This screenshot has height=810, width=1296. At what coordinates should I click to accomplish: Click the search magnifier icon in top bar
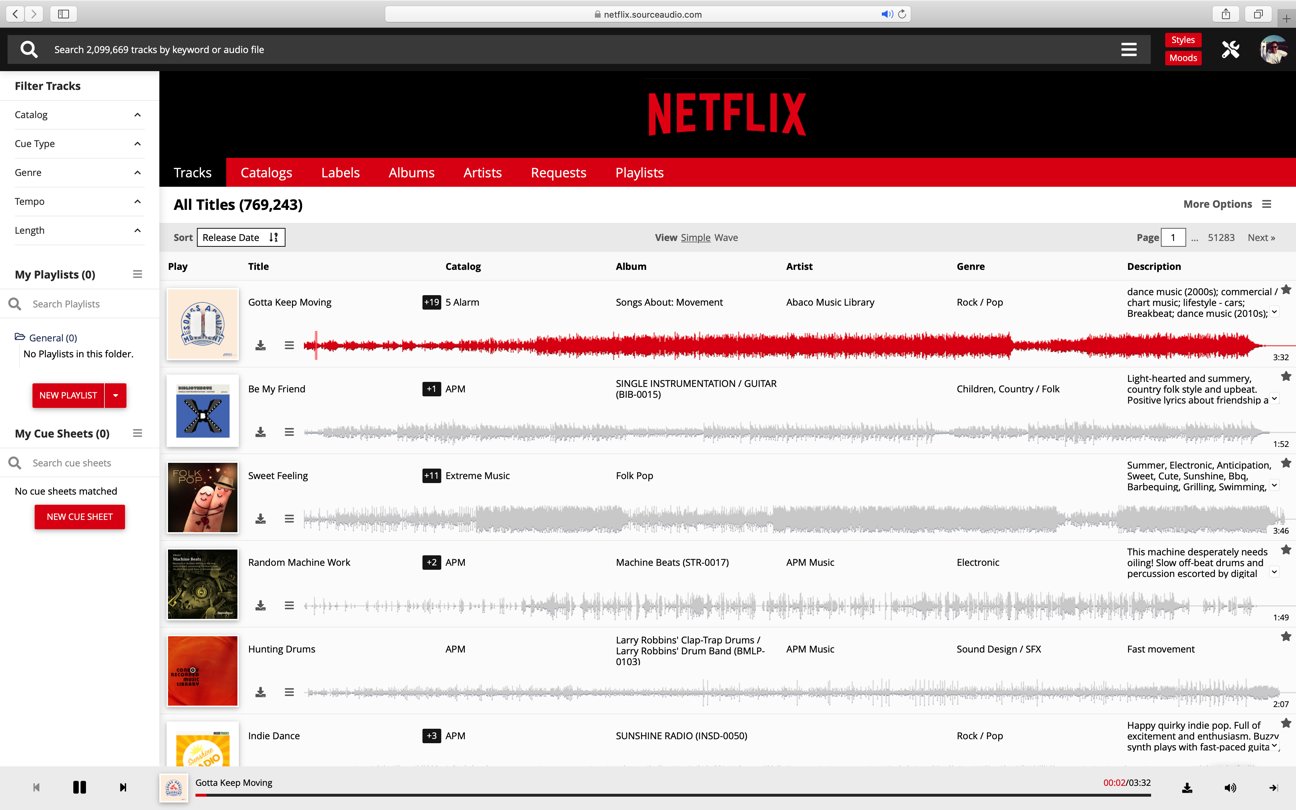coord(29,49)
